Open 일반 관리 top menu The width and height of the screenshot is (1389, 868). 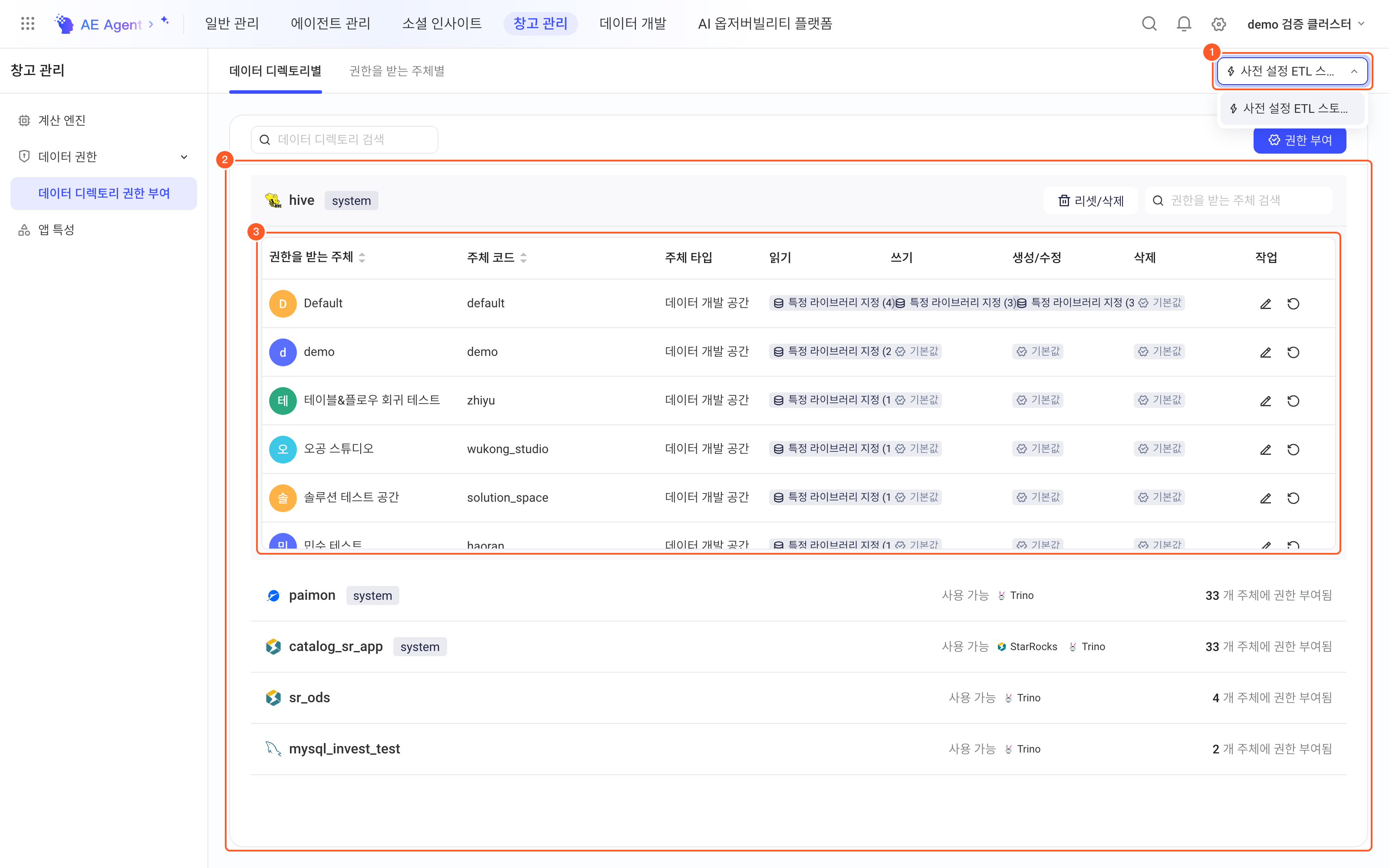click(232, 23)
